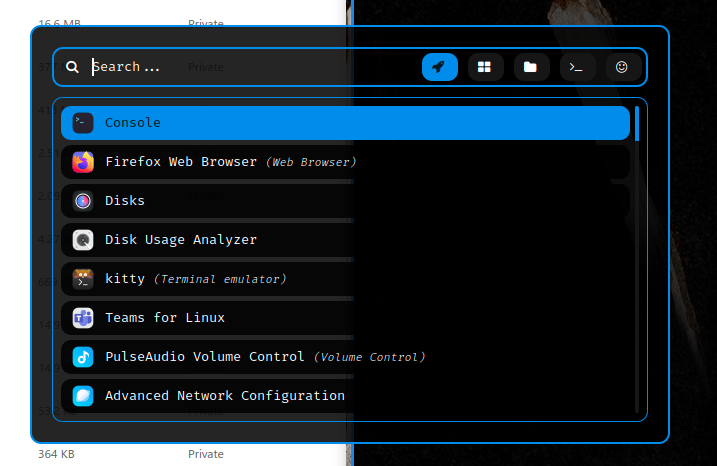Open Advanced Network Configuration

[x=345, y=396]
